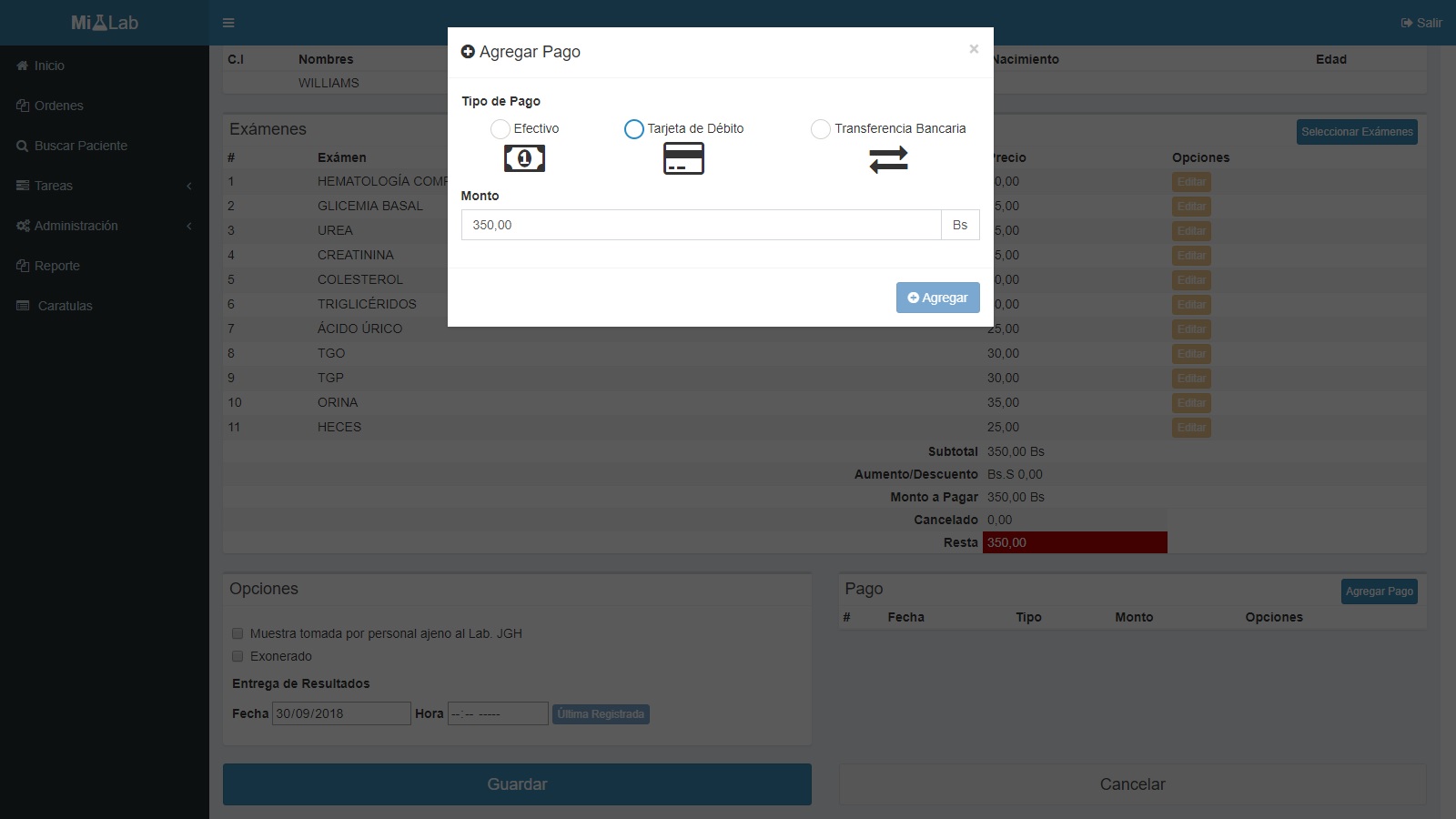Click Editar button for ÁCIDO ÚRICO row
The width and height of the screenshot is (1456, 819).
tap(1191, 329)
